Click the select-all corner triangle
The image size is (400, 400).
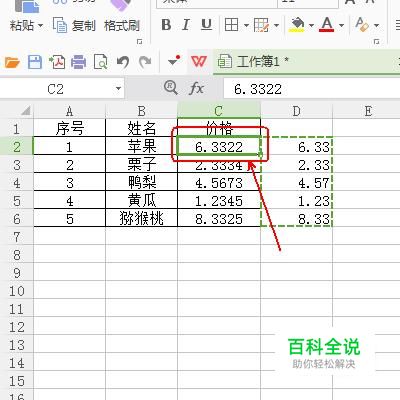(x=25, y=110)
